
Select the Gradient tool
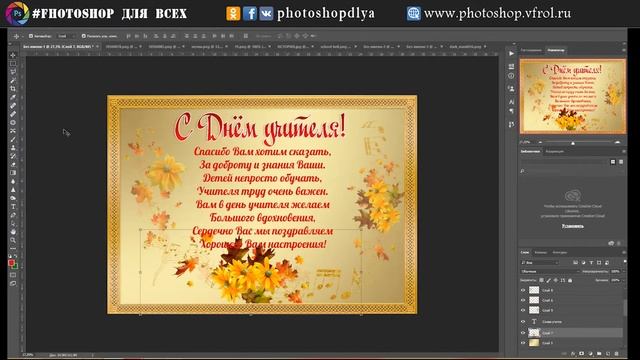[x=13, y=173]
